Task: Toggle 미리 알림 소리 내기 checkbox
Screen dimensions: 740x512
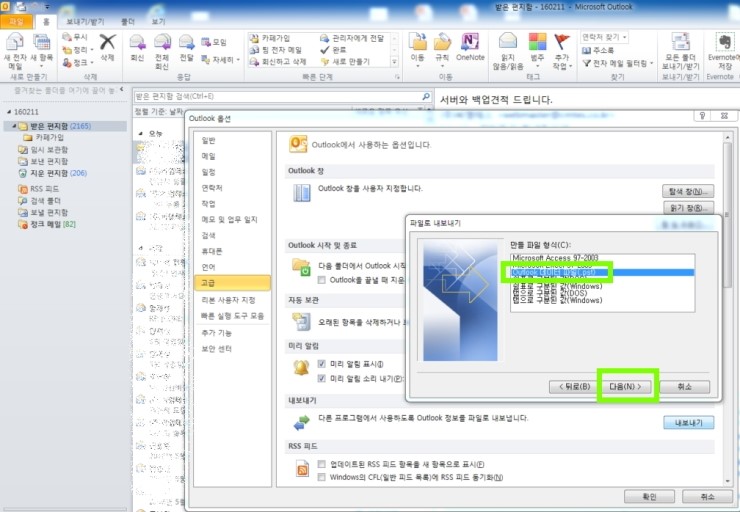Action: (x=321, y=378)
